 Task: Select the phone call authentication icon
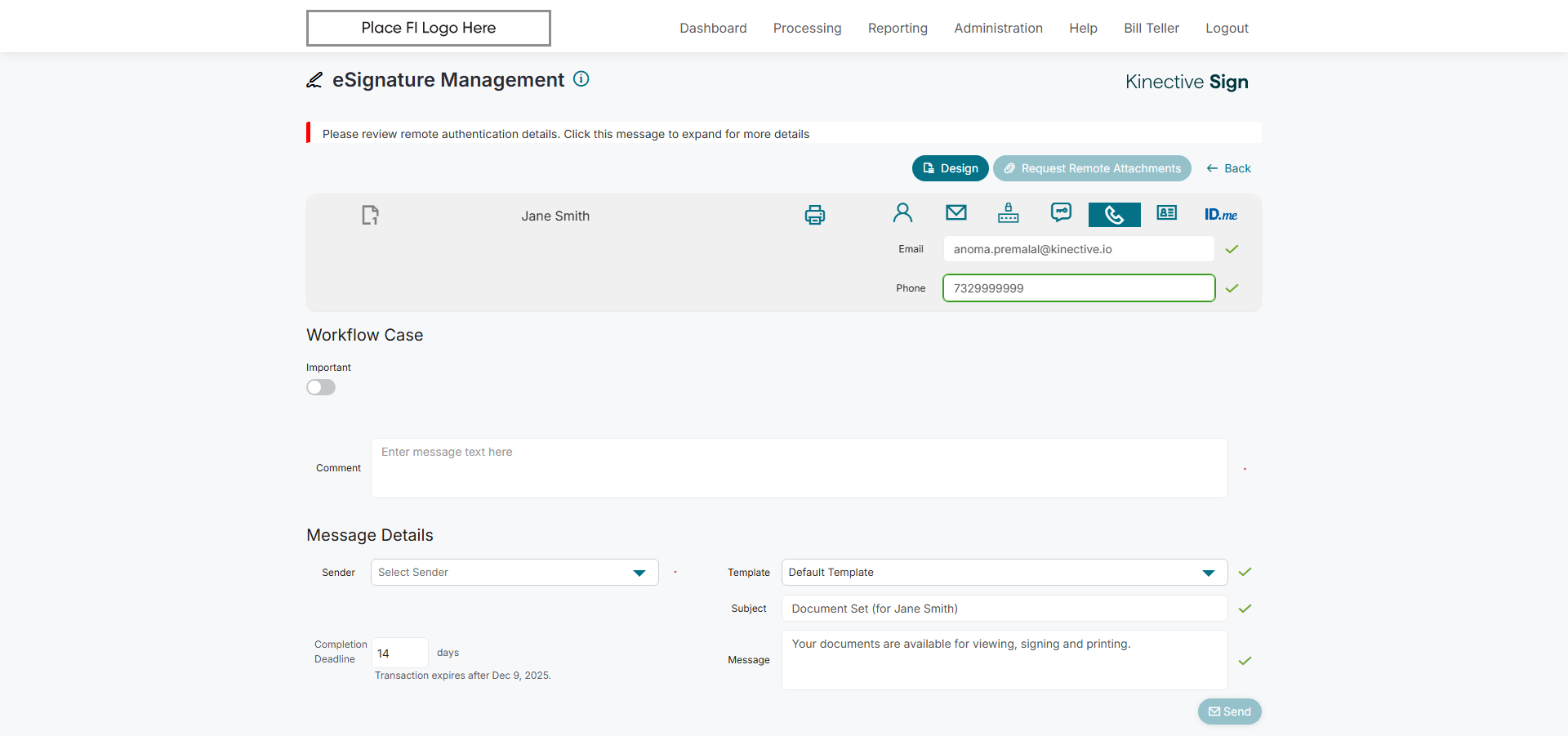tap(1115, 215)
